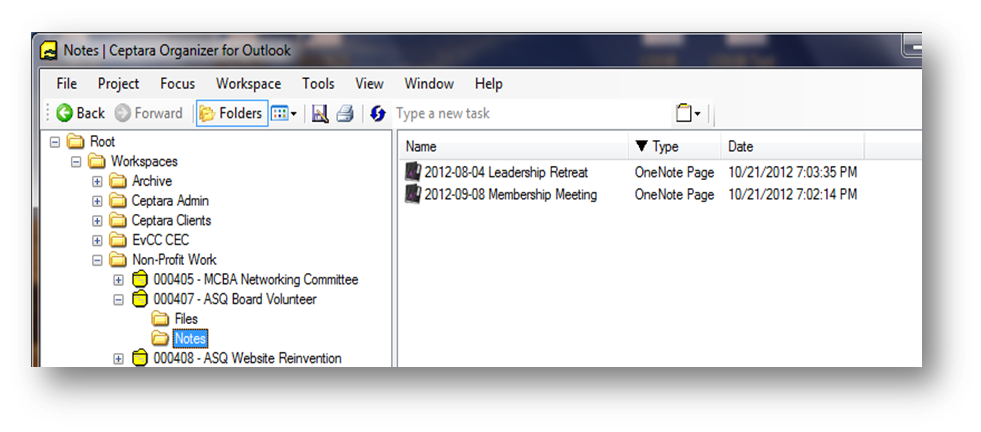Open the Workspace menu
The height and width of the screenshot is (432, 981).
248,84
